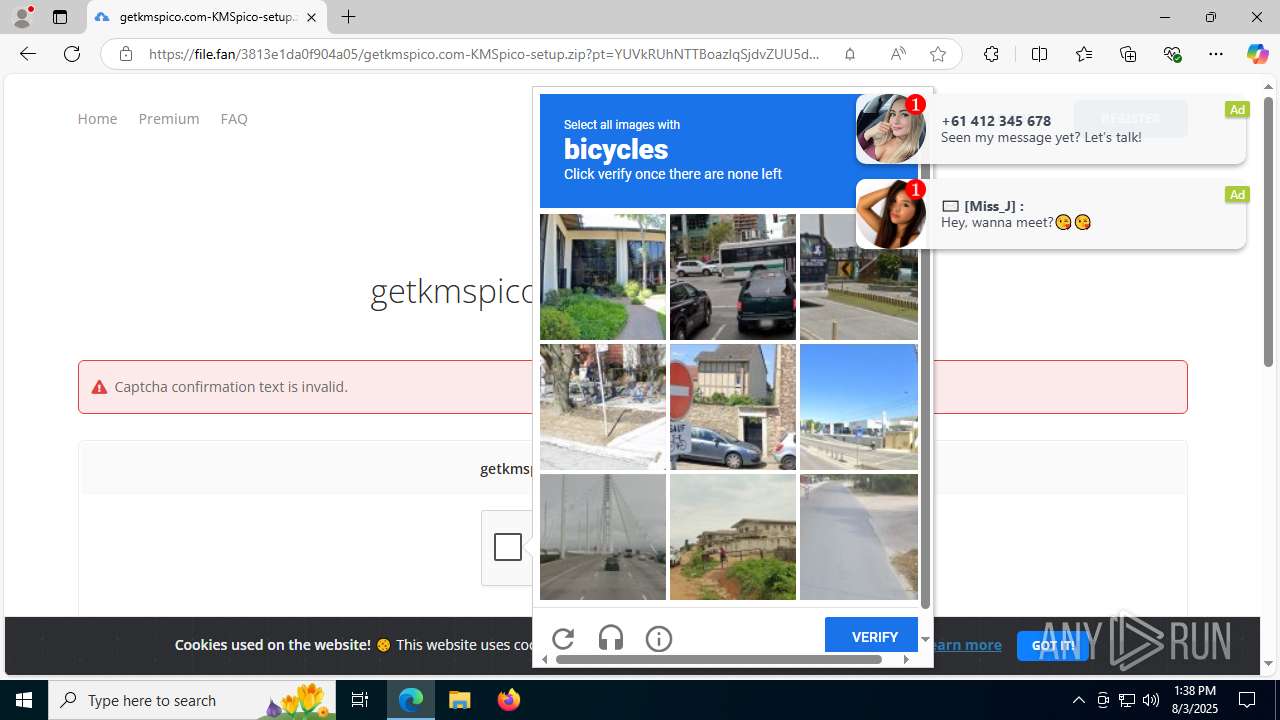Open the volume control in the tray
This screenshot has height=720, width=1280.
coord(1151,700)
